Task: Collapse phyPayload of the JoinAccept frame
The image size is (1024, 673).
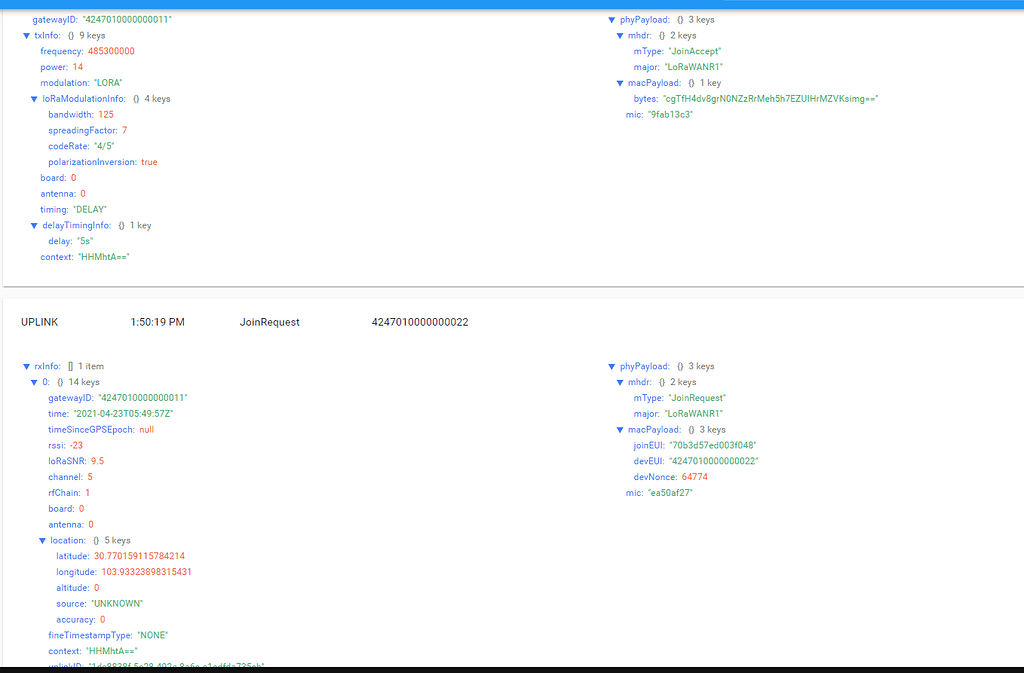Action: coord(612,20)
